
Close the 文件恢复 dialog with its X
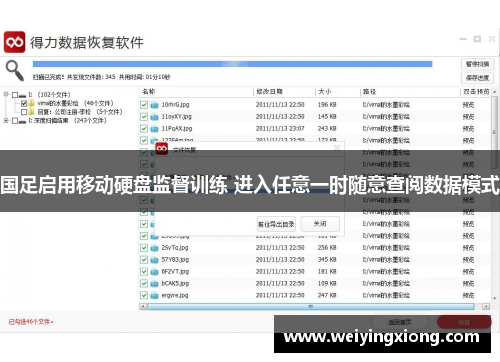click(x=337, y=147)
